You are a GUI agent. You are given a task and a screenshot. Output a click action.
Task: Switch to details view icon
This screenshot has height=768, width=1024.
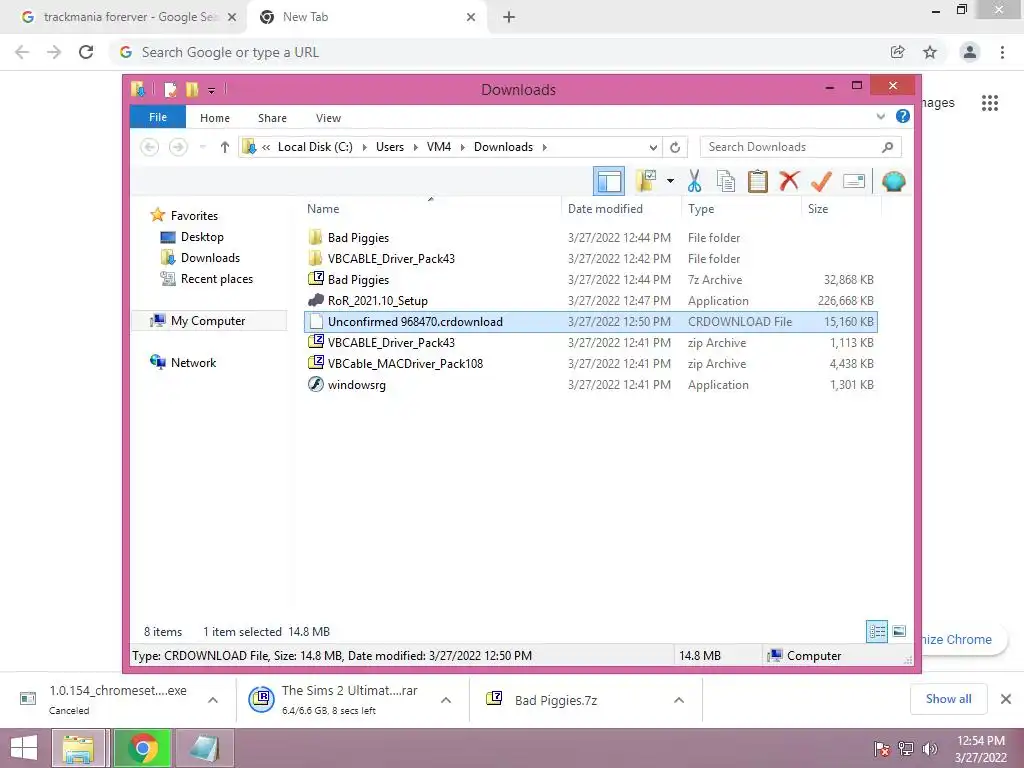(x=877, y=631)
